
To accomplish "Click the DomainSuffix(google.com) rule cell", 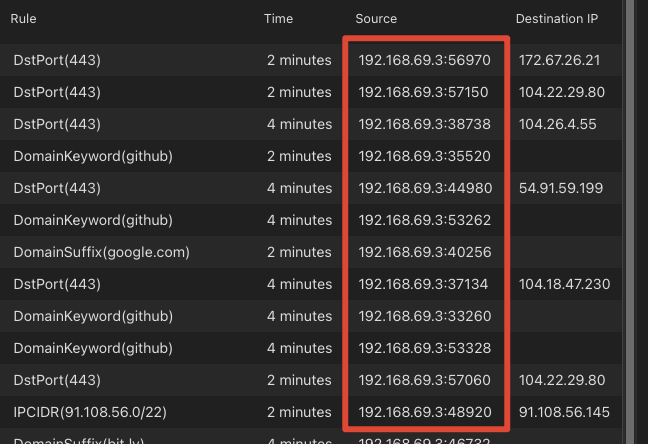I will [x=101, y=252].
